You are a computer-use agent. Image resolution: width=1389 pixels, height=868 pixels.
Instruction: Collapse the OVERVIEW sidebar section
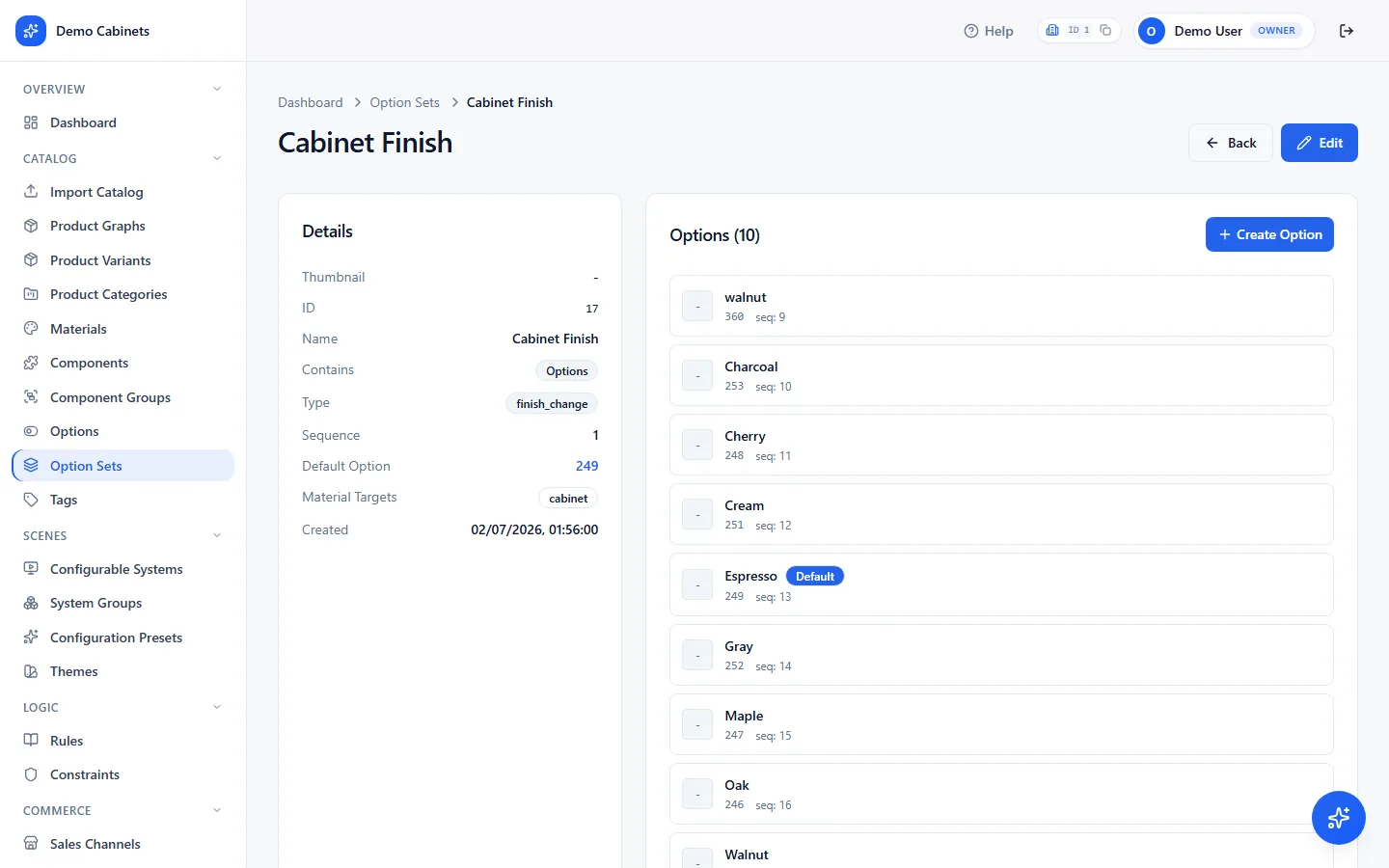[217, 89]
